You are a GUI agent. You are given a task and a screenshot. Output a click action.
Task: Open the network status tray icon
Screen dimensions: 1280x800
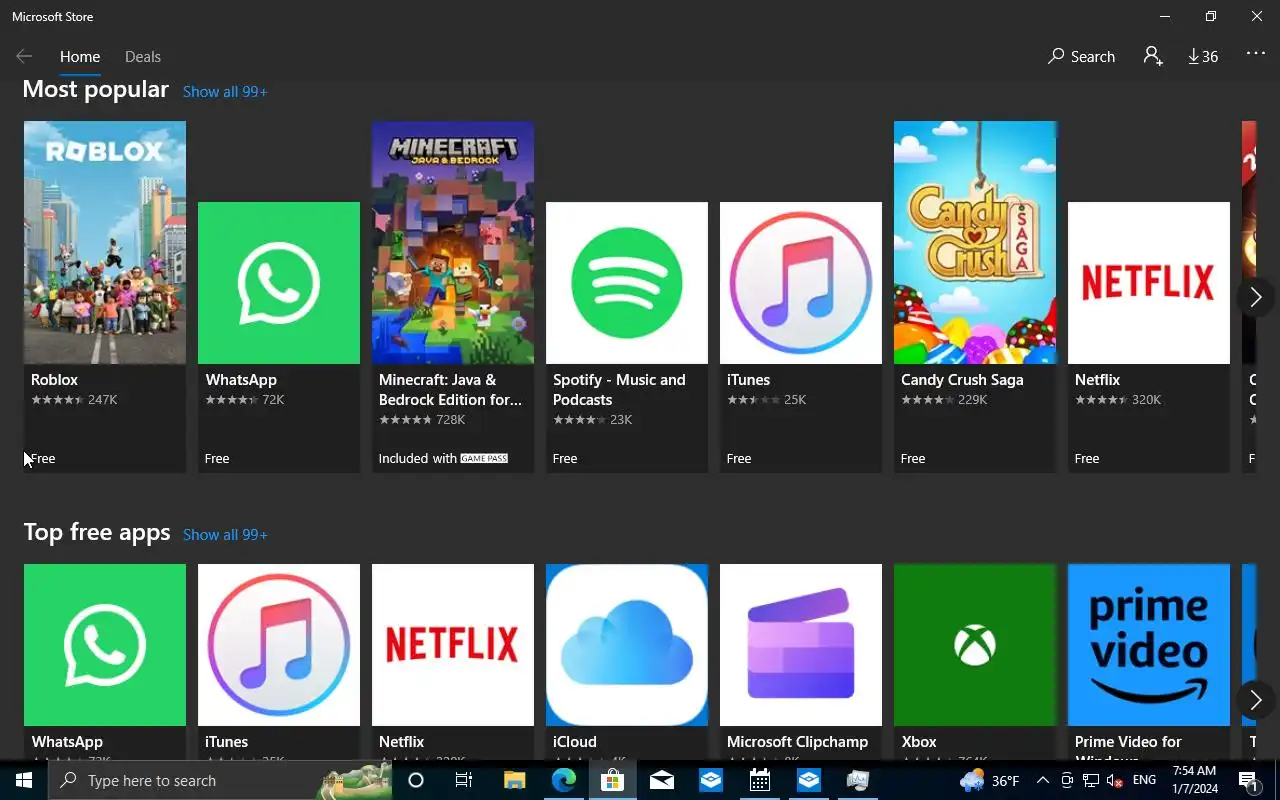[1091, 780]
